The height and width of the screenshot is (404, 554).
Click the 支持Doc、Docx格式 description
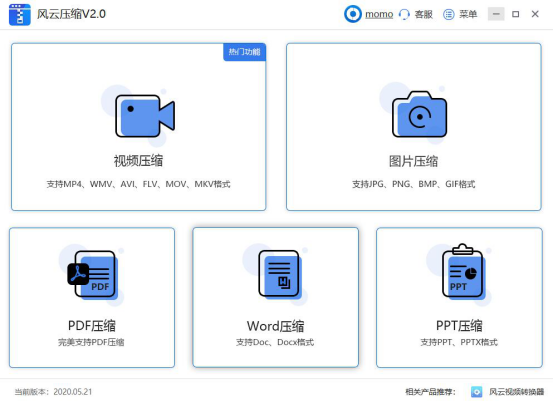point(275,342)
